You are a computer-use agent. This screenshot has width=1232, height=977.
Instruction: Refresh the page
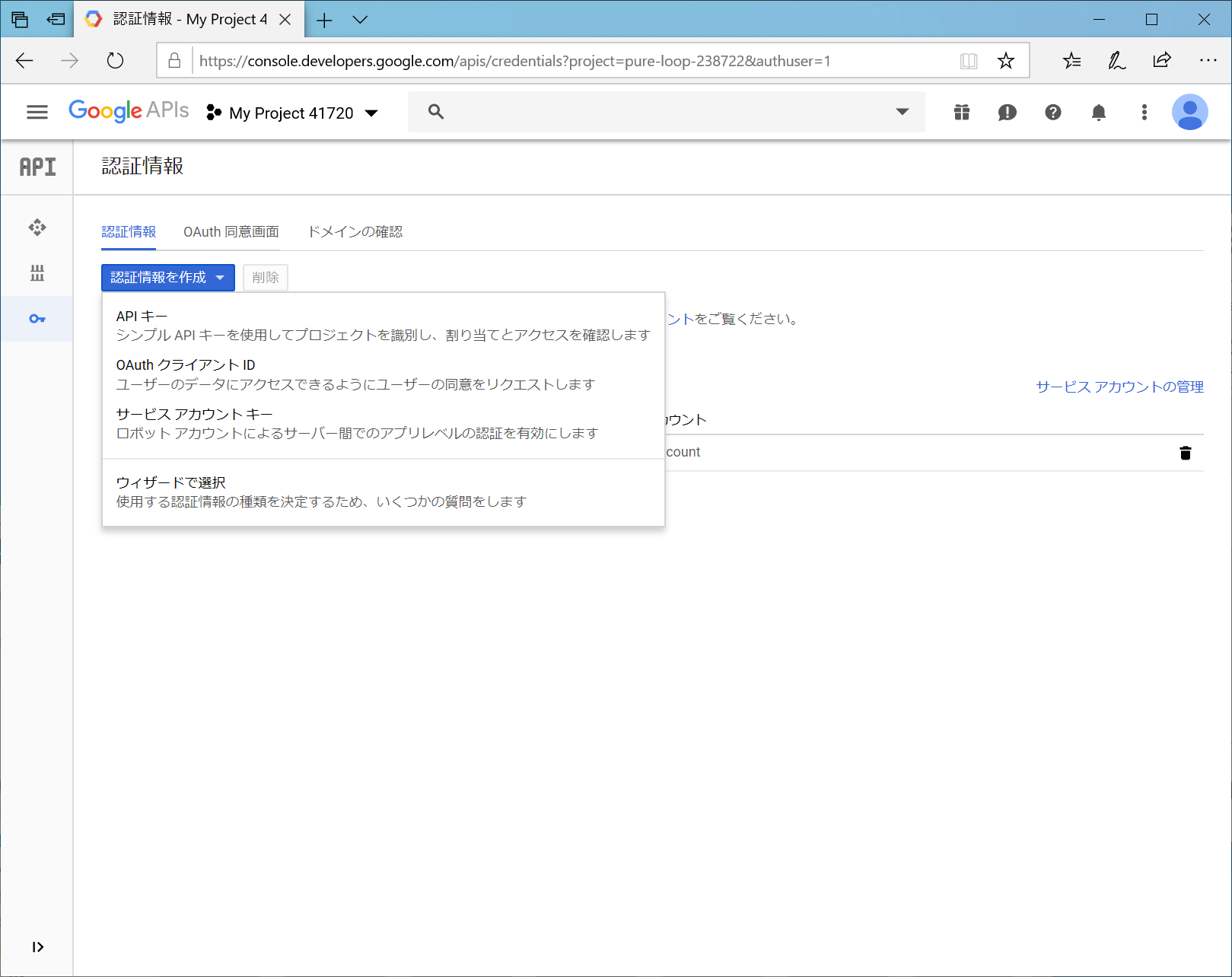coord(115,61)
